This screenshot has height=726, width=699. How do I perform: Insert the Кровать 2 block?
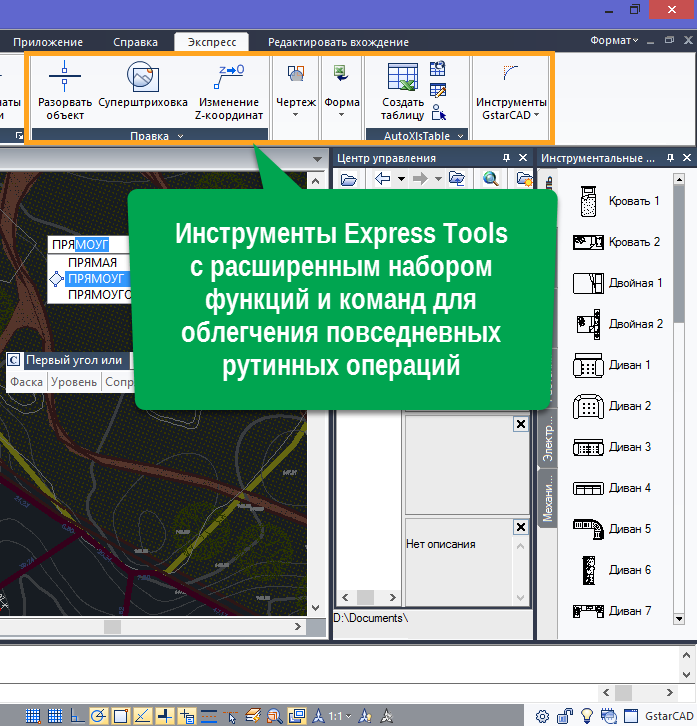tap(619, 242)
